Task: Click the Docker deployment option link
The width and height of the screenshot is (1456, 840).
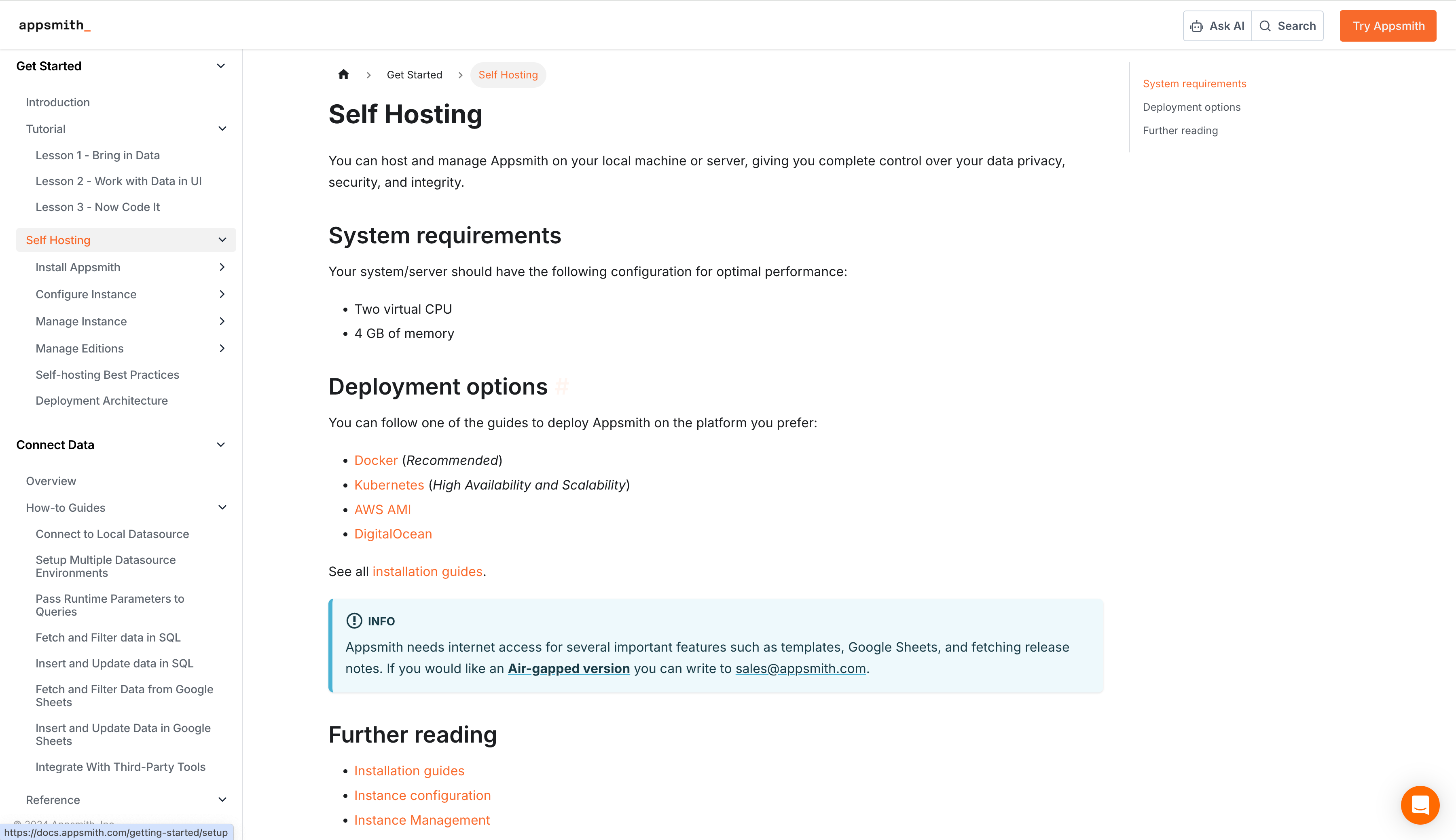Action: pos(376,460)
